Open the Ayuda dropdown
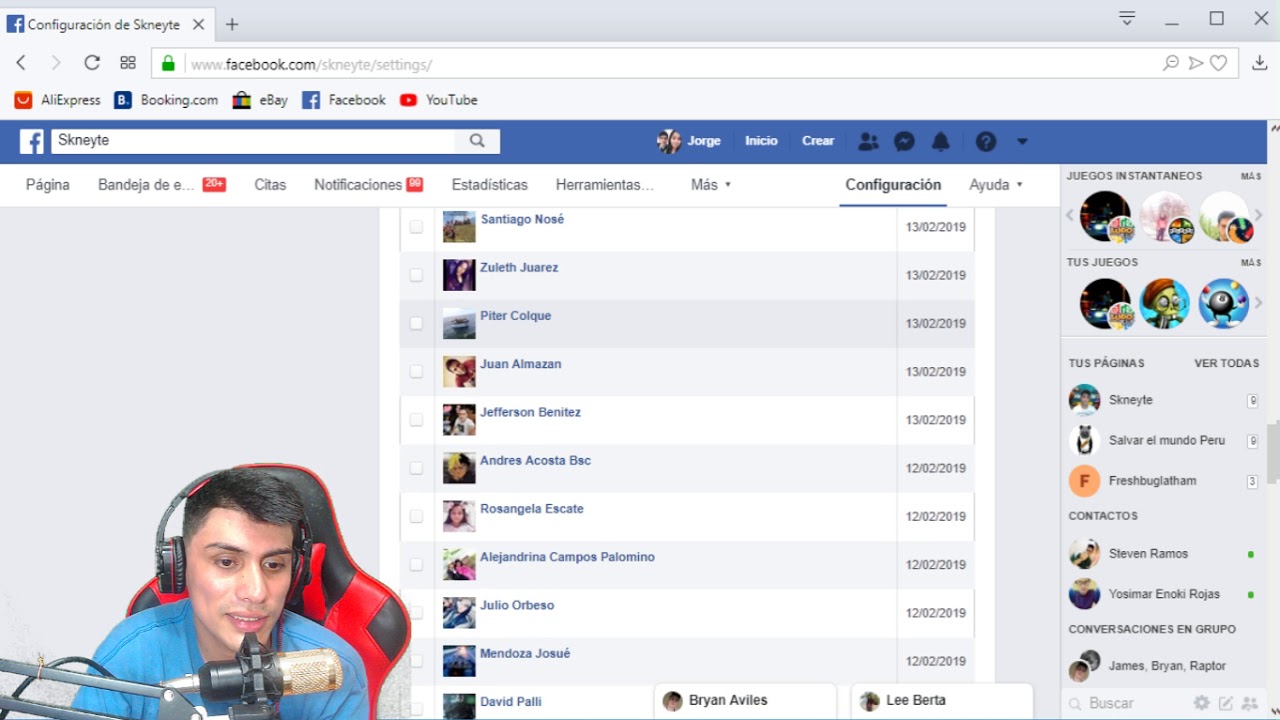 tap(995, 185)
